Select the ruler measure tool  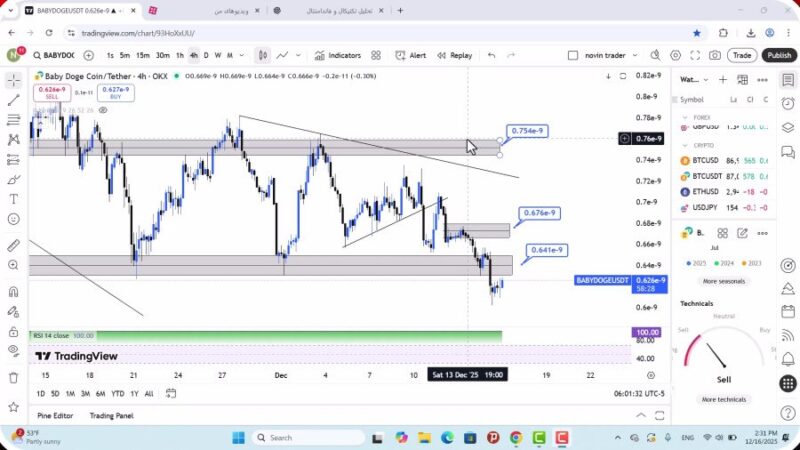(x=14, y=245)
